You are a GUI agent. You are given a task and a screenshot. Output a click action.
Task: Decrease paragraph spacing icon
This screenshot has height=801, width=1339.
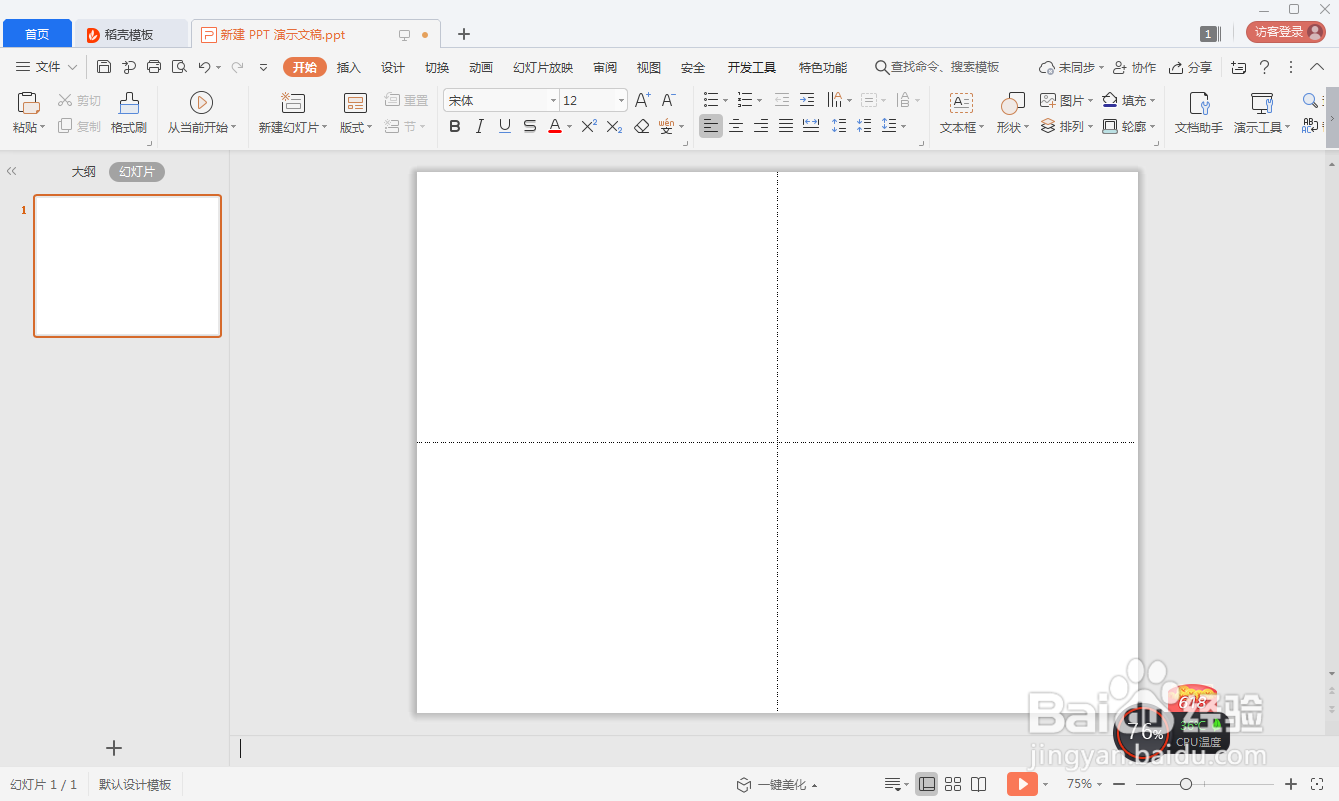click(x=864, y=126)
